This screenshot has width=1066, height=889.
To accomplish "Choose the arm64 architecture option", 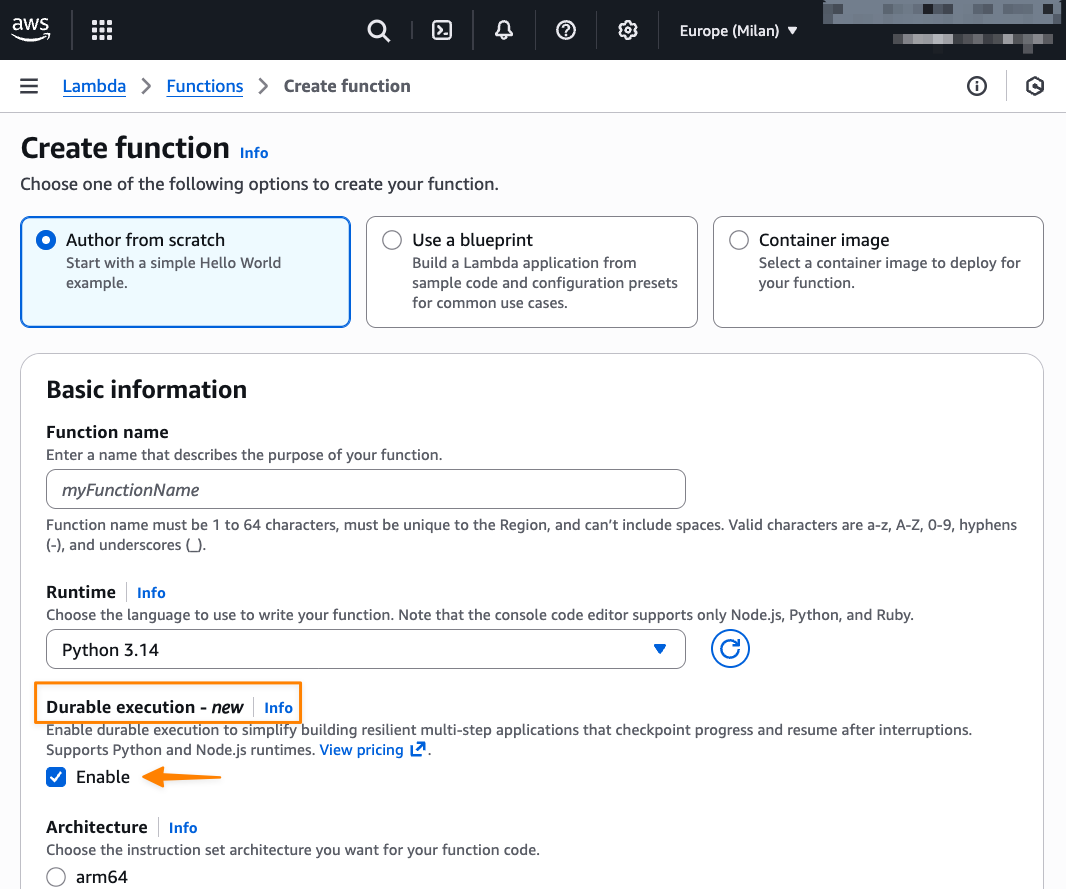I will [x=57, y=877].
